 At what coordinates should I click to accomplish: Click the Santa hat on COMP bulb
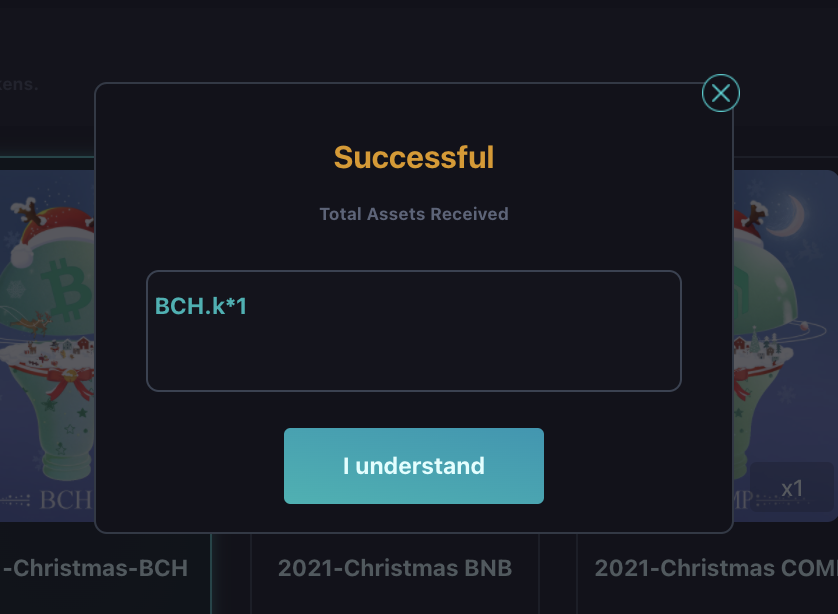[749, 224]
